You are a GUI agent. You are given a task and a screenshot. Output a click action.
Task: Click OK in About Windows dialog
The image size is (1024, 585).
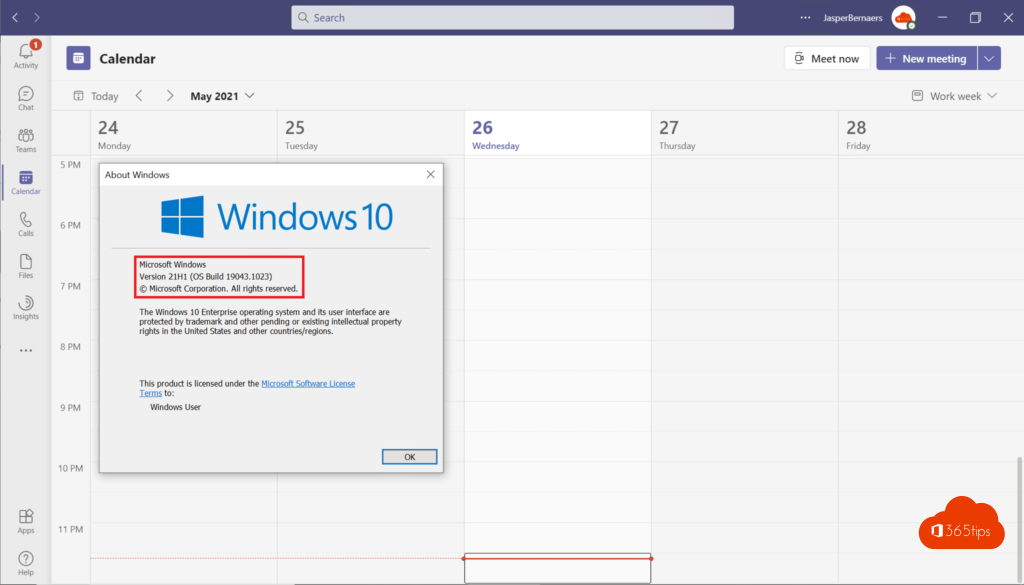pos(409,456)
